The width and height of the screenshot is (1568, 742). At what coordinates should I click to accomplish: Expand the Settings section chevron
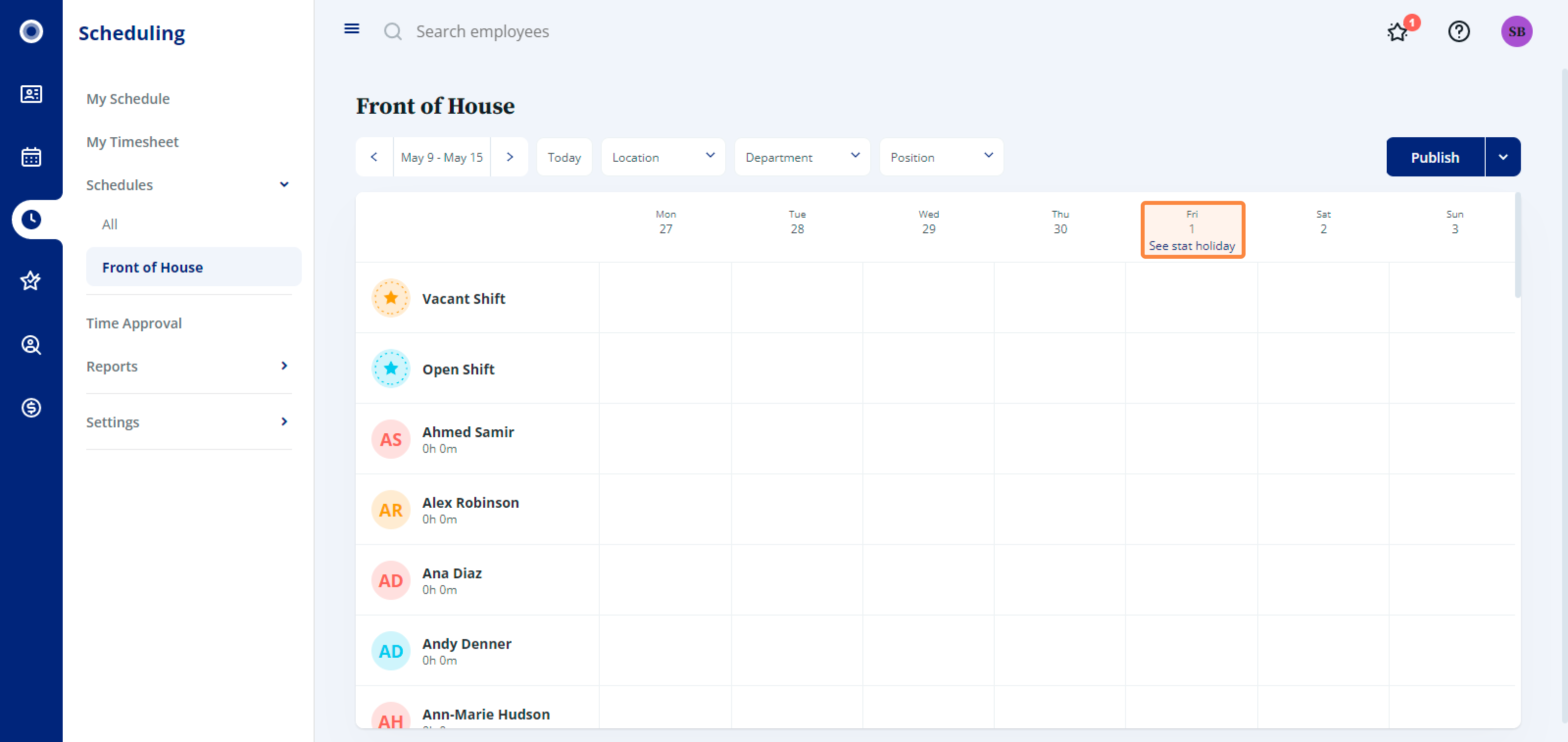tap(284, 422)
